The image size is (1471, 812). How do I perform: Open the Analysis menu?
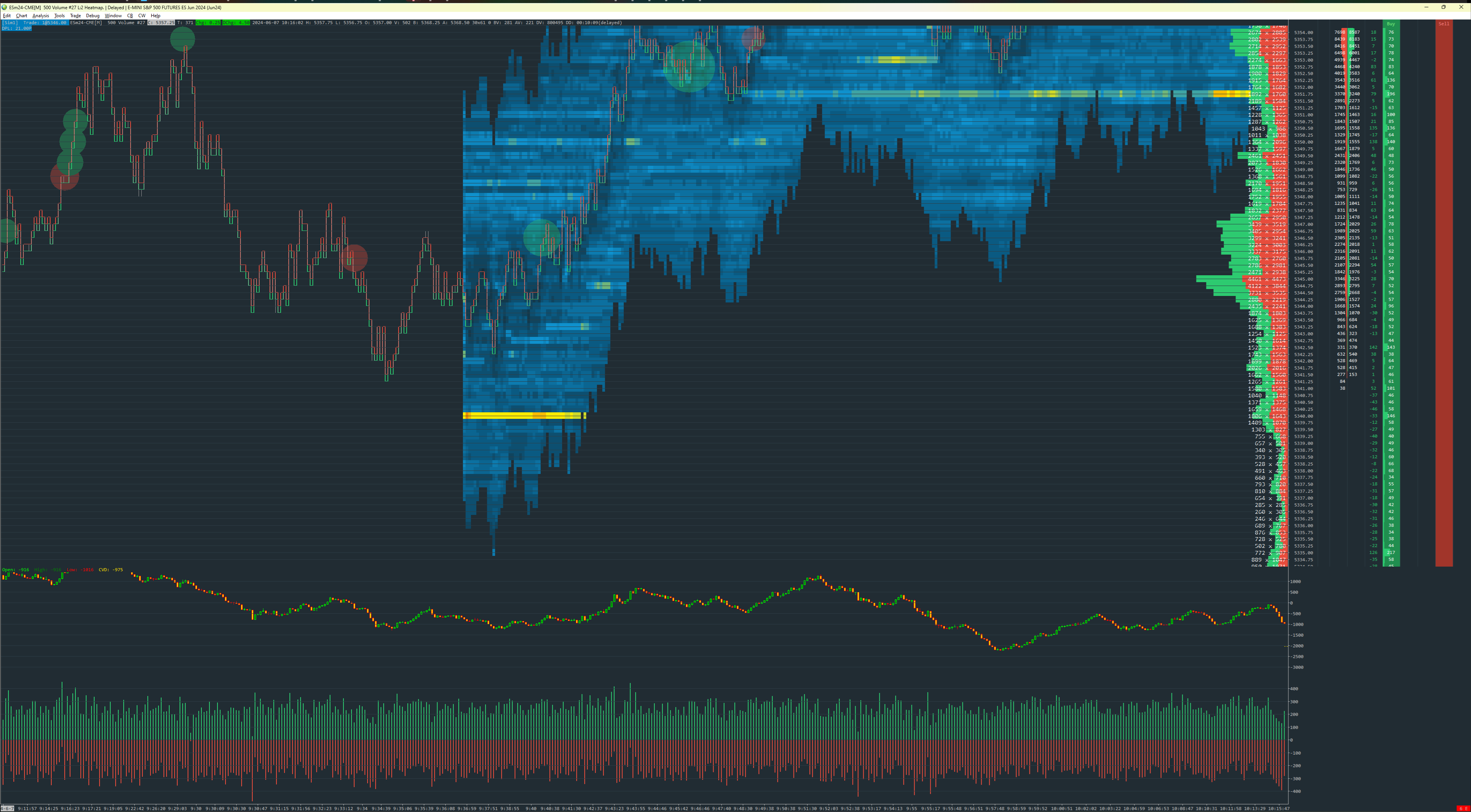tap(41, 16)
